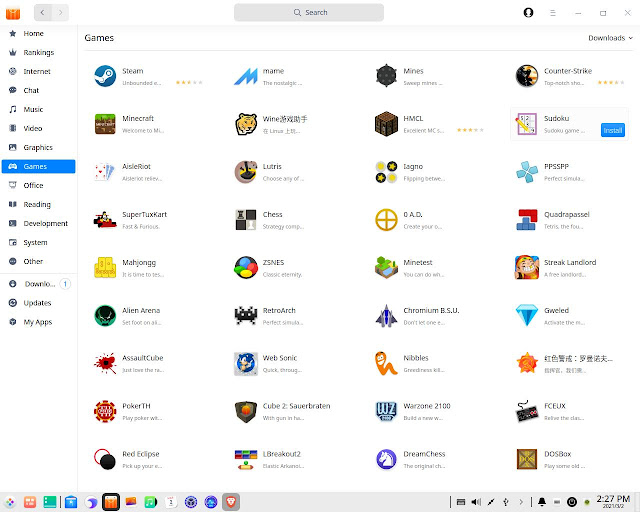This screenshot has height=512, width=640.
Task: Open the ZSNES app icon
Action: click(x=246, y=268)
